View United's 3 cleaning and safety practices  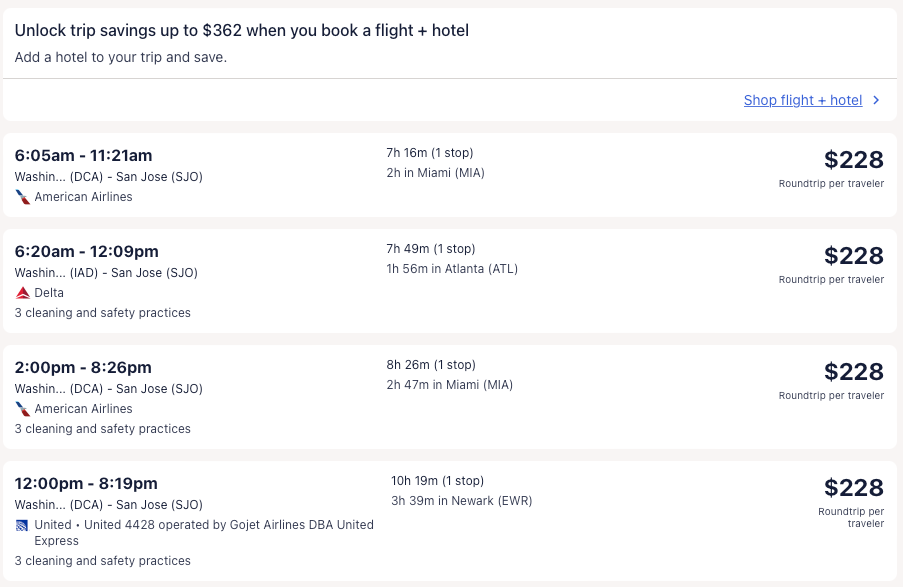point(102,561)
